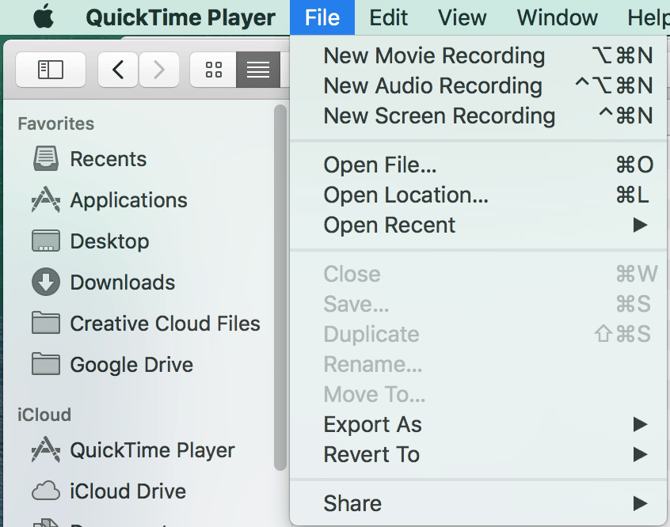Click the Google Drive folder icon
The image size is (670, 527).
pos(46,364)
